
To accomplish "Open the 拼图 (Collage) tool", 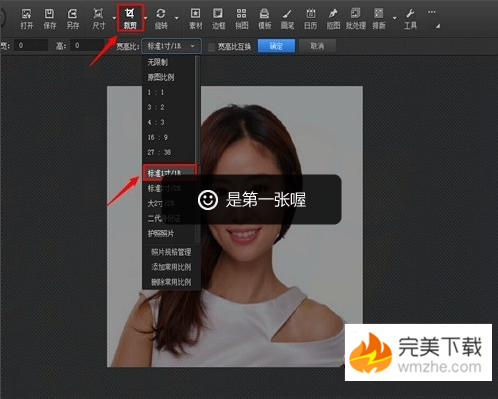I will tap(241, 19).
